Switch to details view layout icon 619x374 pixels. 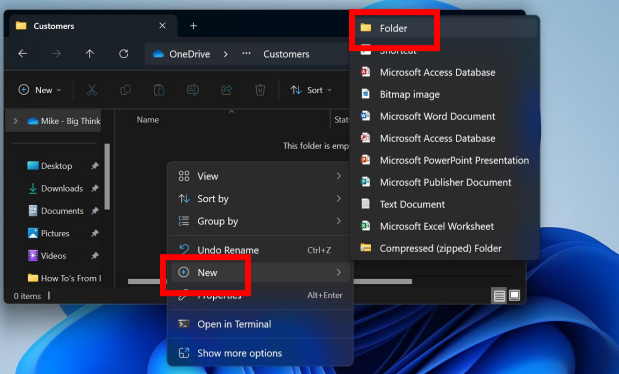499,295
